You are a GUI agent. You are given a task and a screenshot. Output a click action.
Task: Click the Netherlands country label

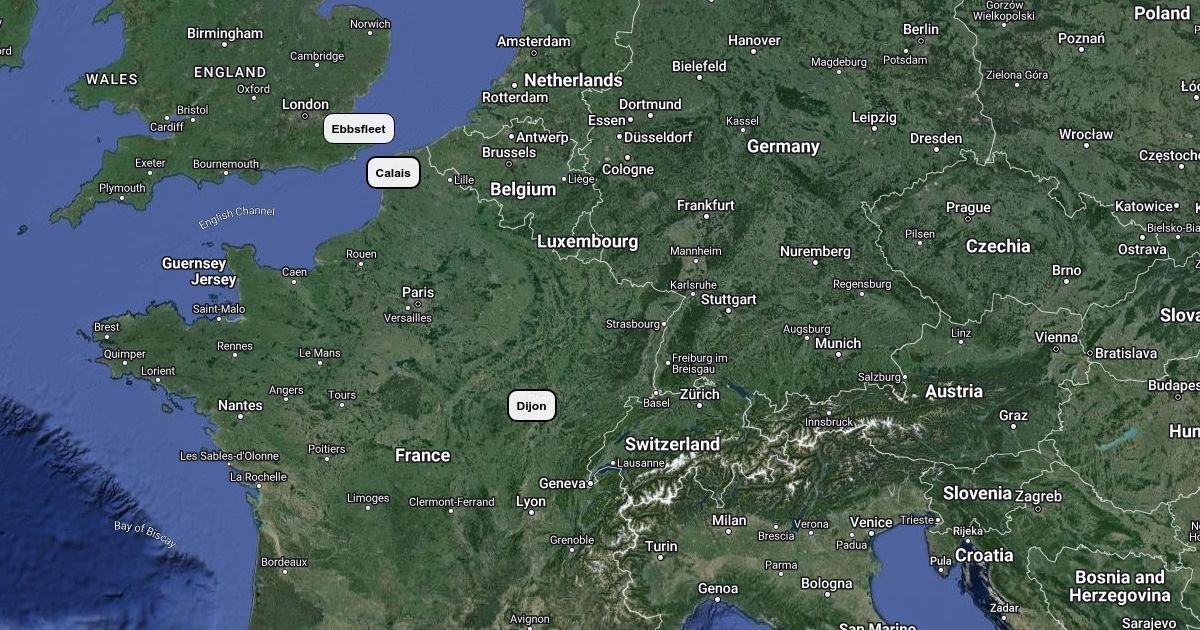coord(573,80)
